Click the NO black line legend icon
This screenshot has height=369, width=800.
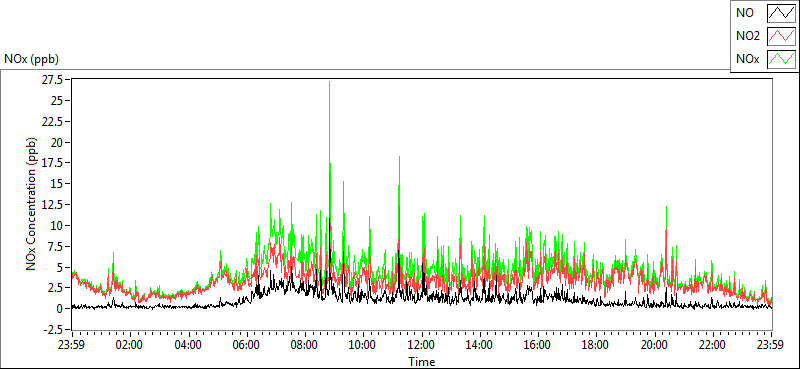pyautogui.click(x=782, y=14)
